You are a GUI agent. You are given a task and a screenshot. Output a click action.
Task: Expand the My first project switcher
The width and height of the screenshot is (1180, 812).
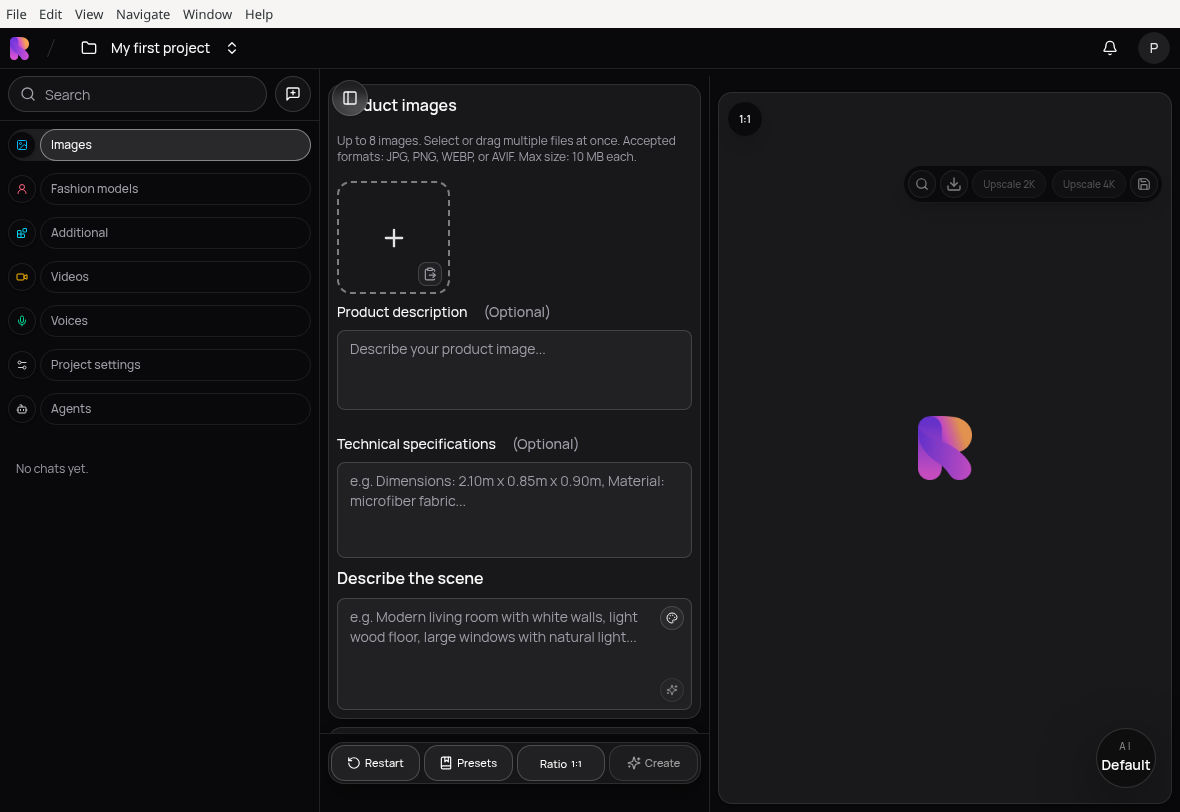point(232,48)
